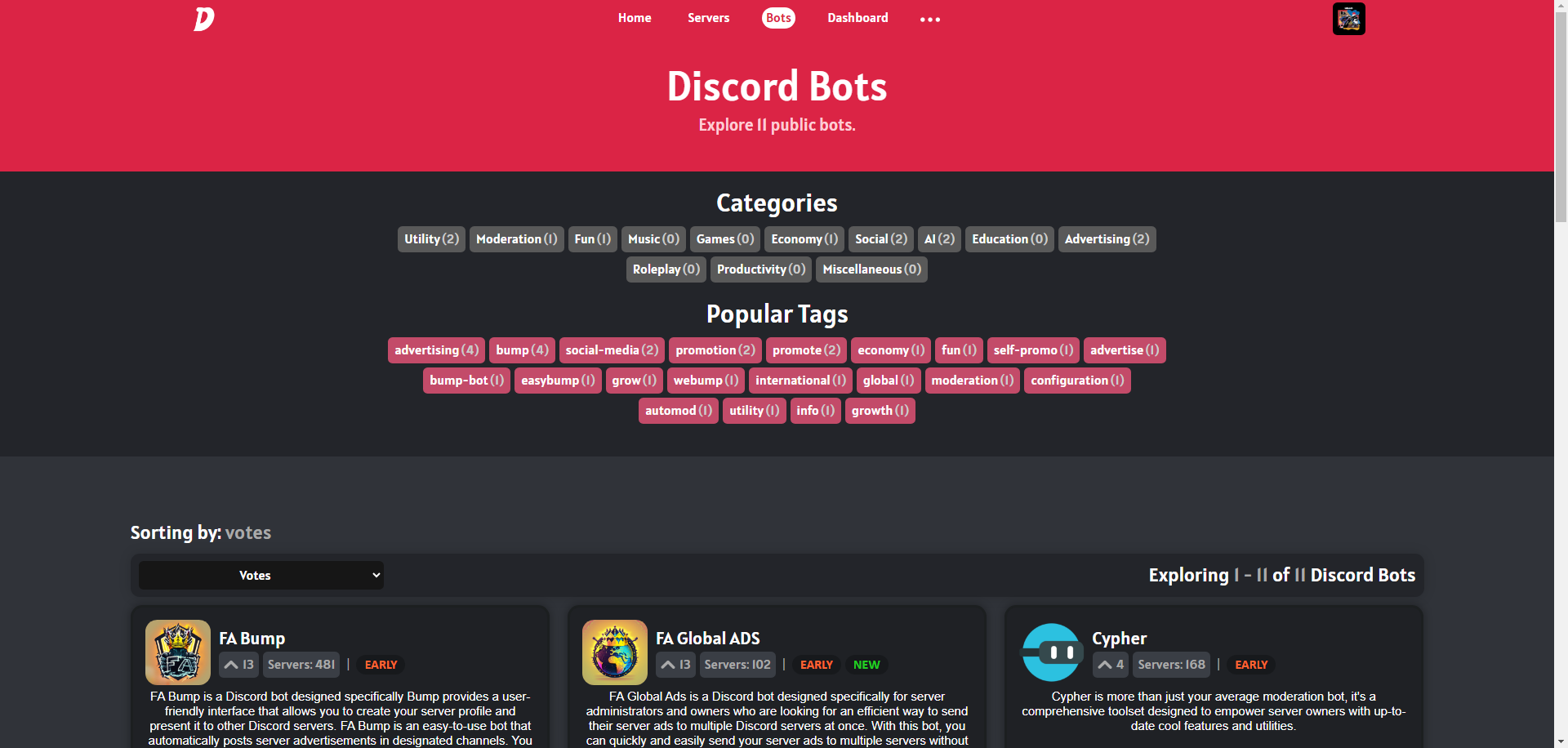Select the promotion (2) tag
The width and height of the screenshot is (1568, 748).
[x=715, y=350]
